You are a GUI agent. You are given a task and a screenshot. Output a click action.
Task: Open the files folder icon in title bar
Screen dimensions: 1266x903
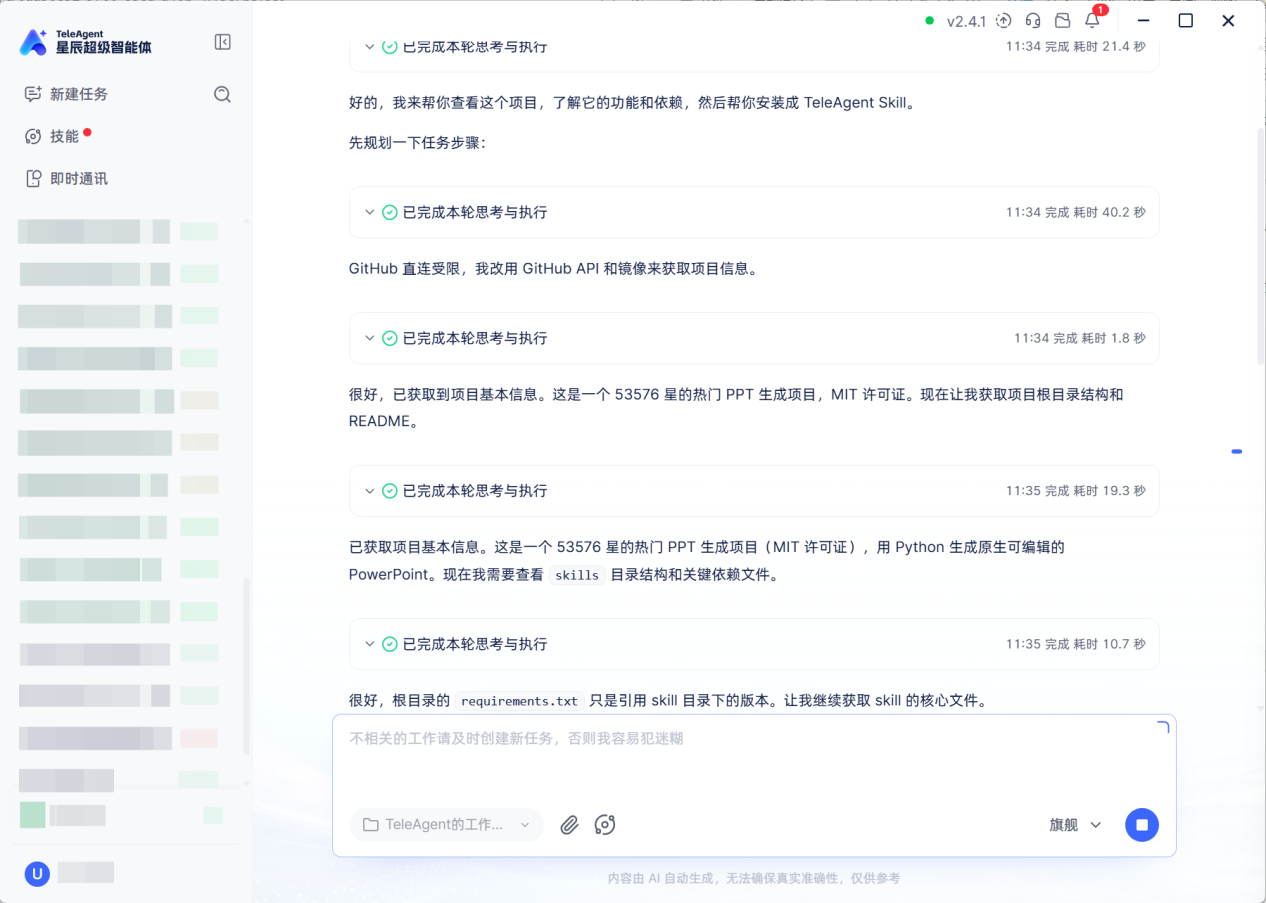(x=1063, y=21)
